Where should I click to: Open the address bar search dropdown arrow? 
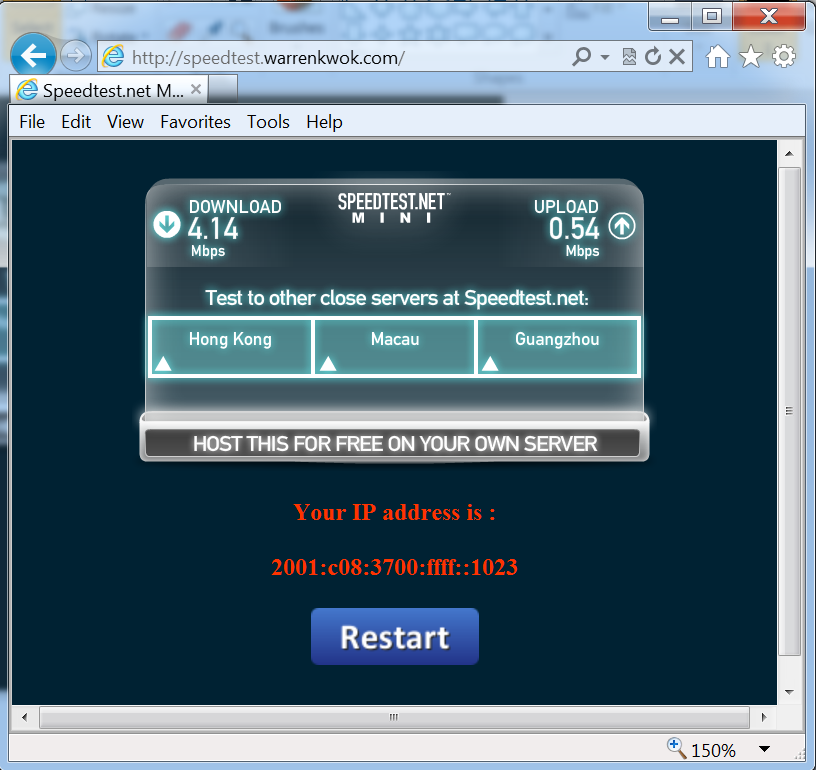coord(605,56)
